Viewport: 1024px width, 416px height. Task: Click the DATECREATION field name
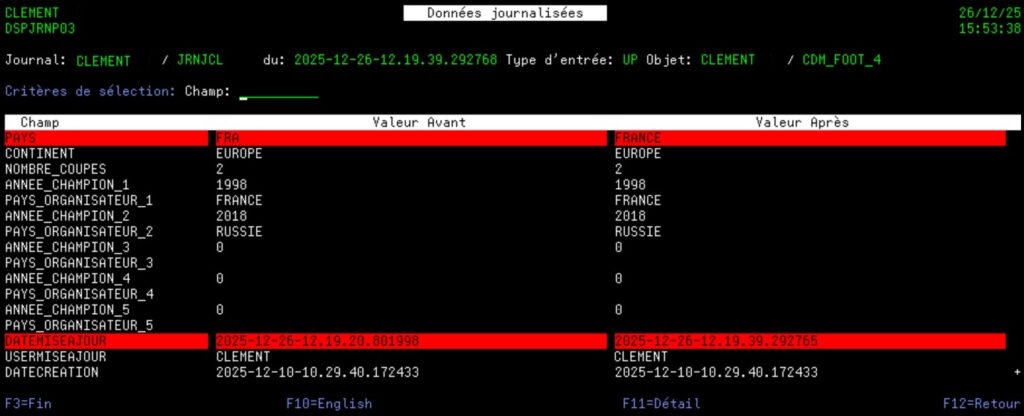(x=52, y=372)
